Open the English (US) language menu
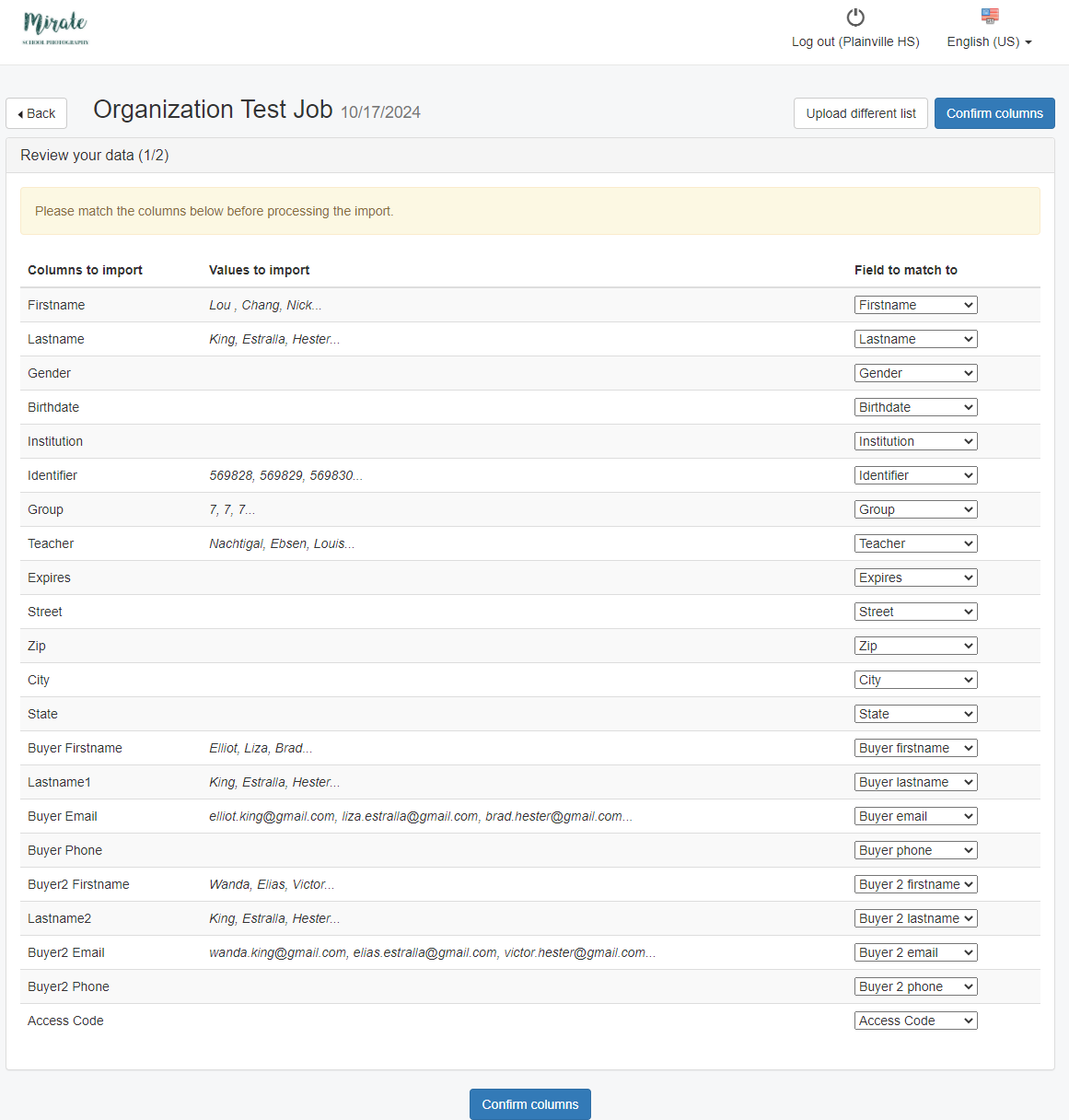 [x=989, y=41]
